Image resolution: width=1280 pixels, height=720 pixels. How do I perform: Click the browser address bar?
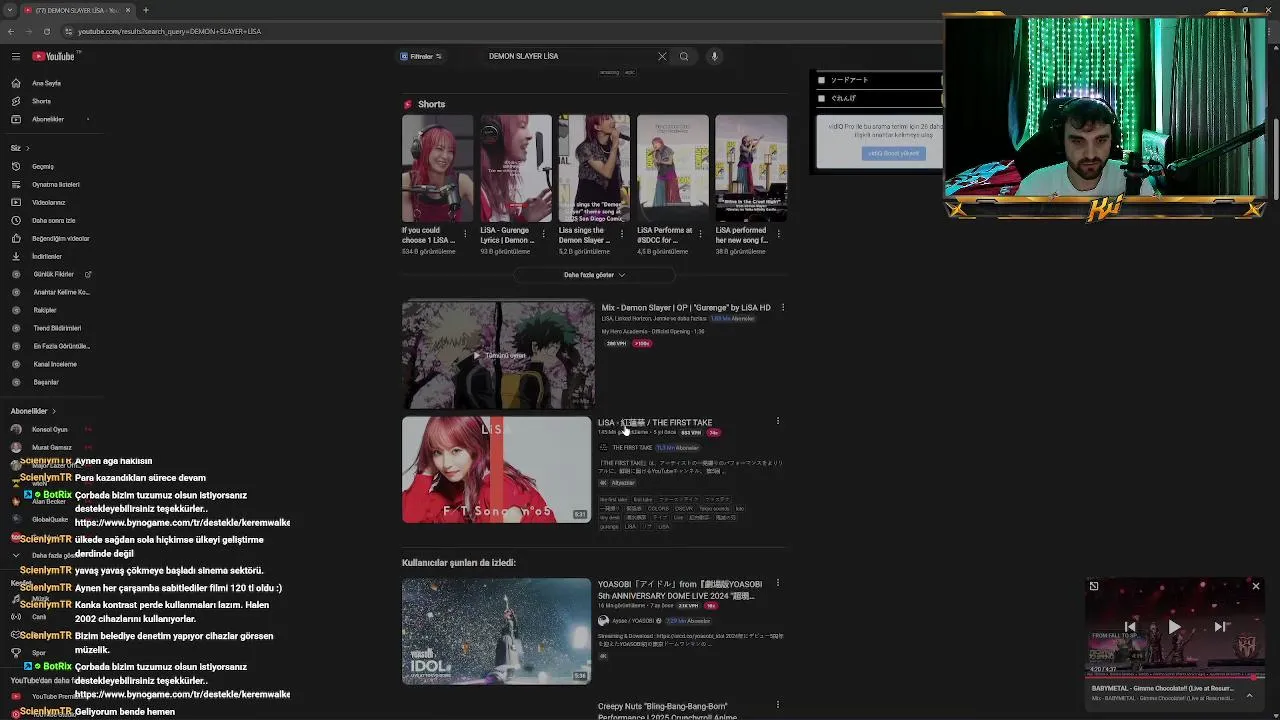[500, 31]
